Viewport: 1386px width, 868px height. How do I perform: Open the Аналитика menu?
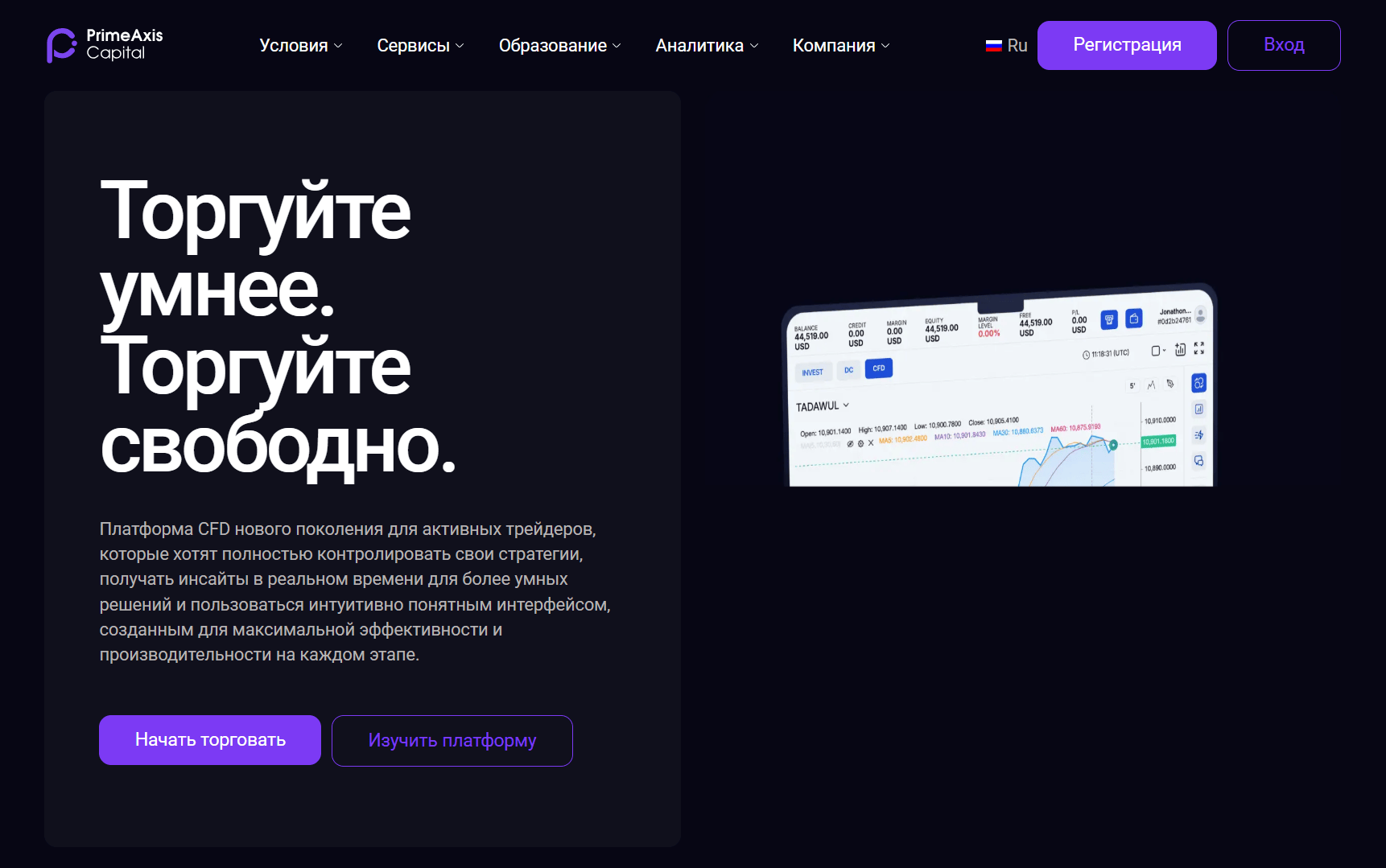706,46
